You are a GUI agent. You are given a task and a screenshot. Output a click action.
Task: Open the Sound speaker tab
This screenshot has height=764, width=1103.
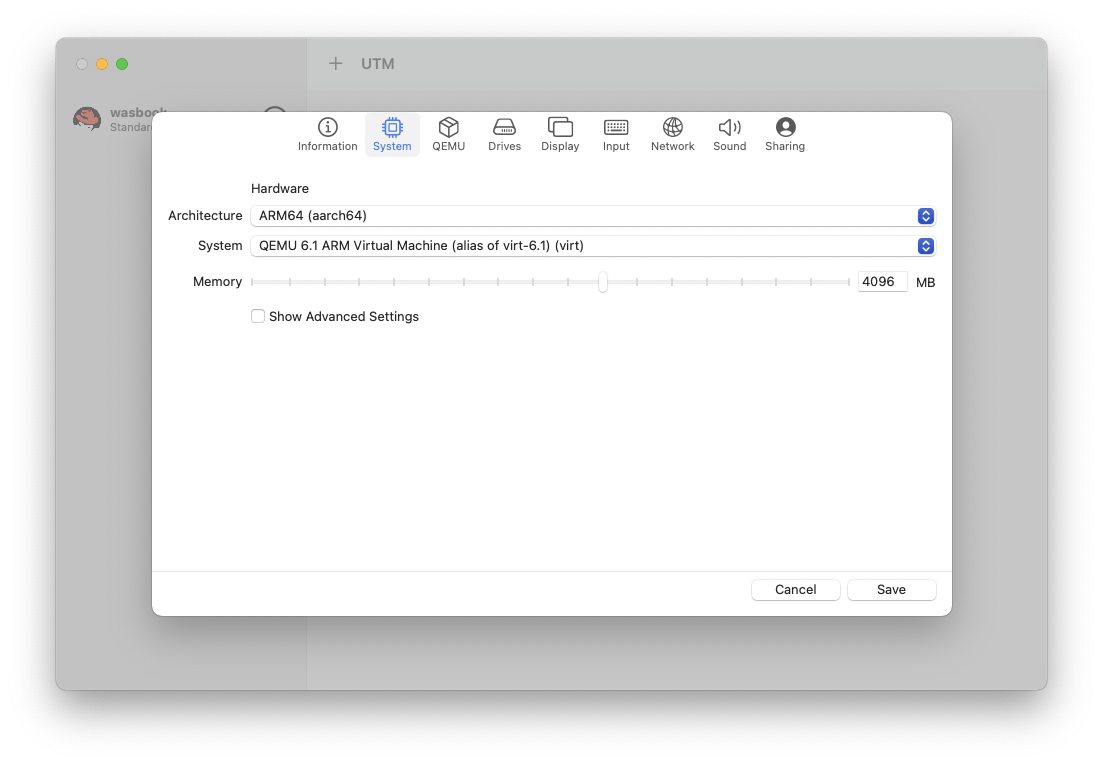(x=729, y=134)
